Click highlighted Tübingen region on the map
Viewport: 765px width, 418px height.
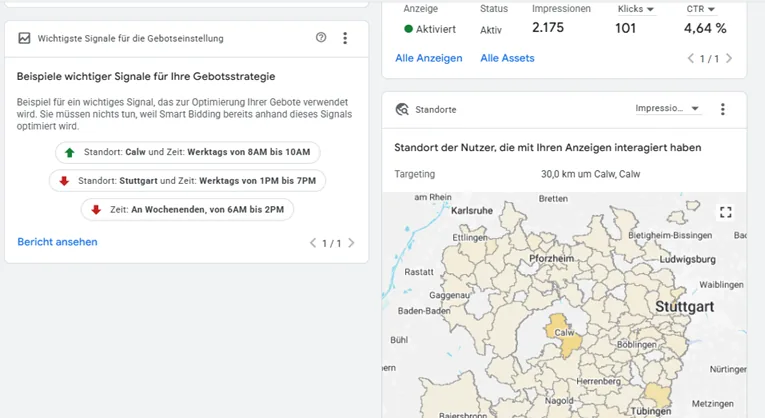click(658, 394)
